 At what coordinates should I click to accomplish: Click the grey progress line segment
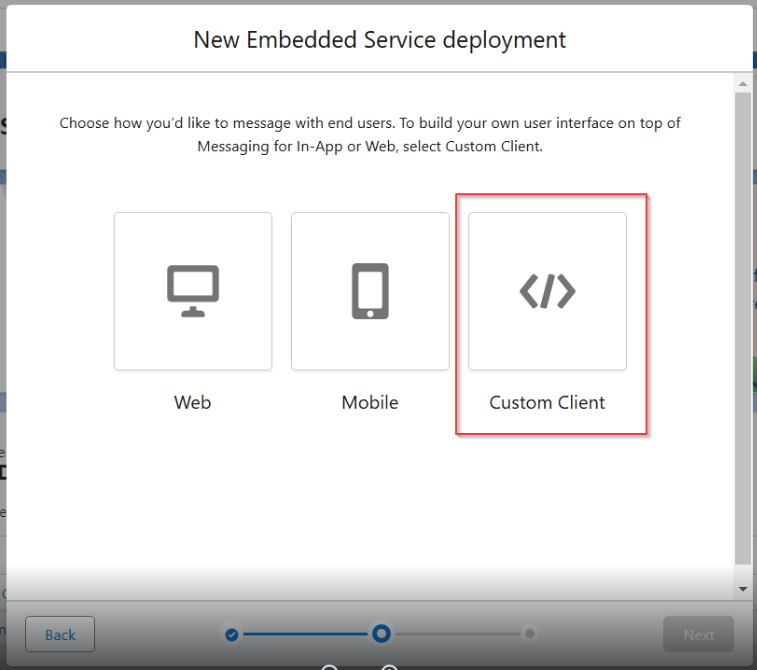click(456, 634)
